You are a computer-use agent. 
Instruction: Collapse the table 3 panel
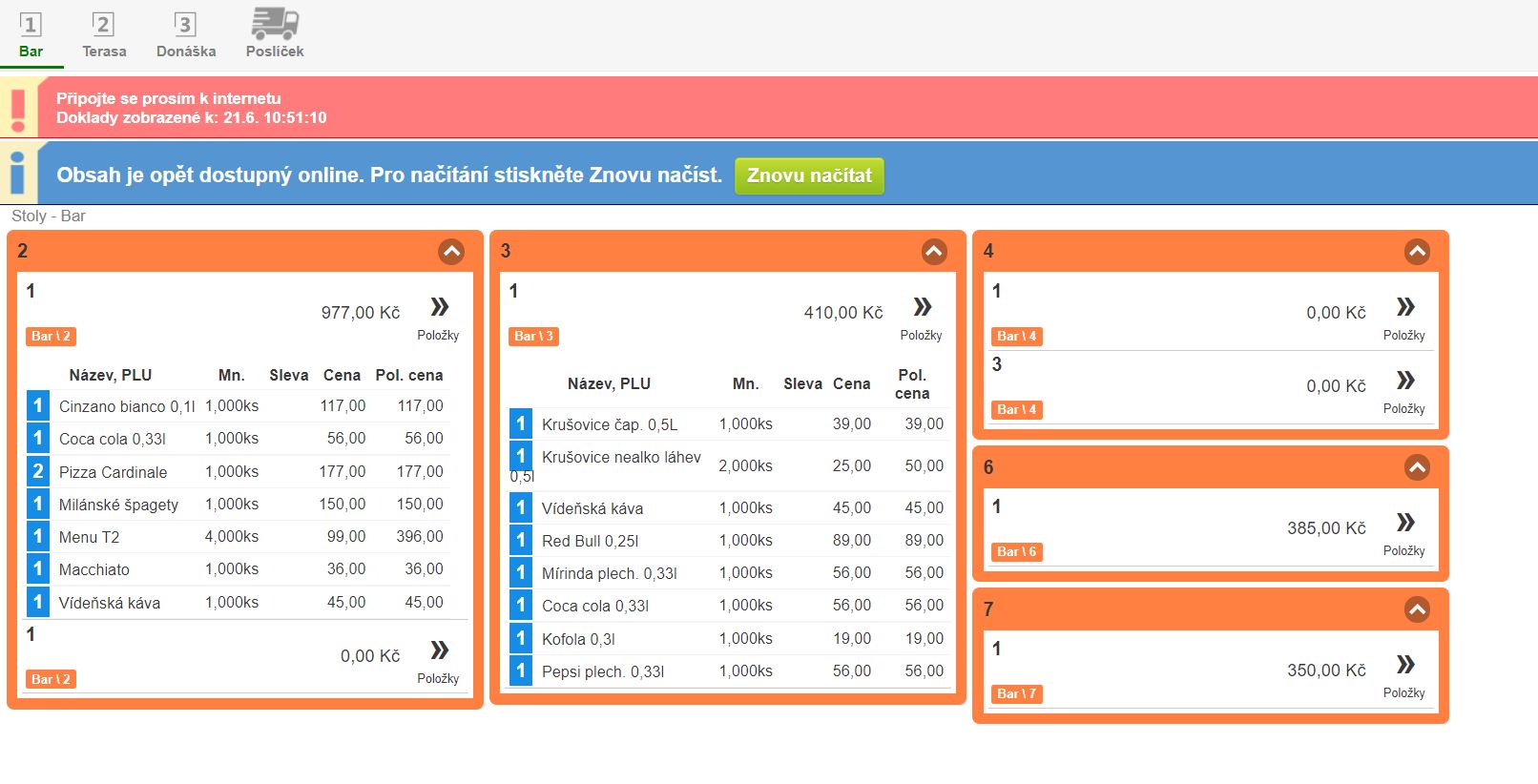point(934,252)
